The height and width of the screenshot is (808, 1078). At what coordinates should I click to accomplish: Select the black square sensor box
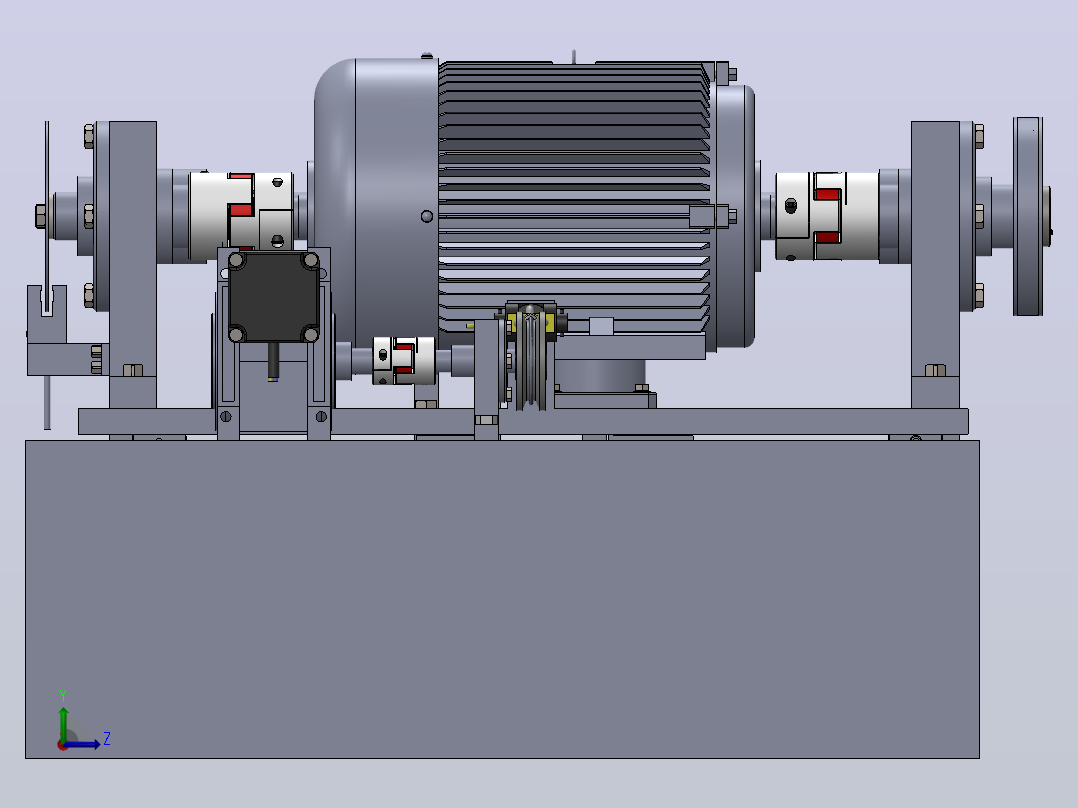pyautogui.click(x=274, y=296)
